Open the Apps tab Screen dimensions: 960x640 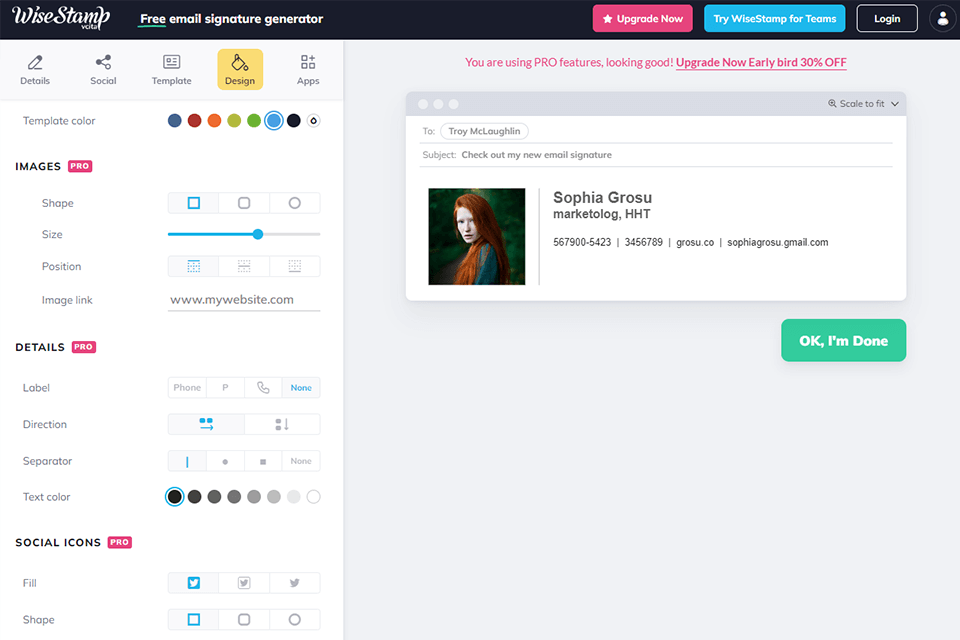pyautogui.click(x=308, y=70)
